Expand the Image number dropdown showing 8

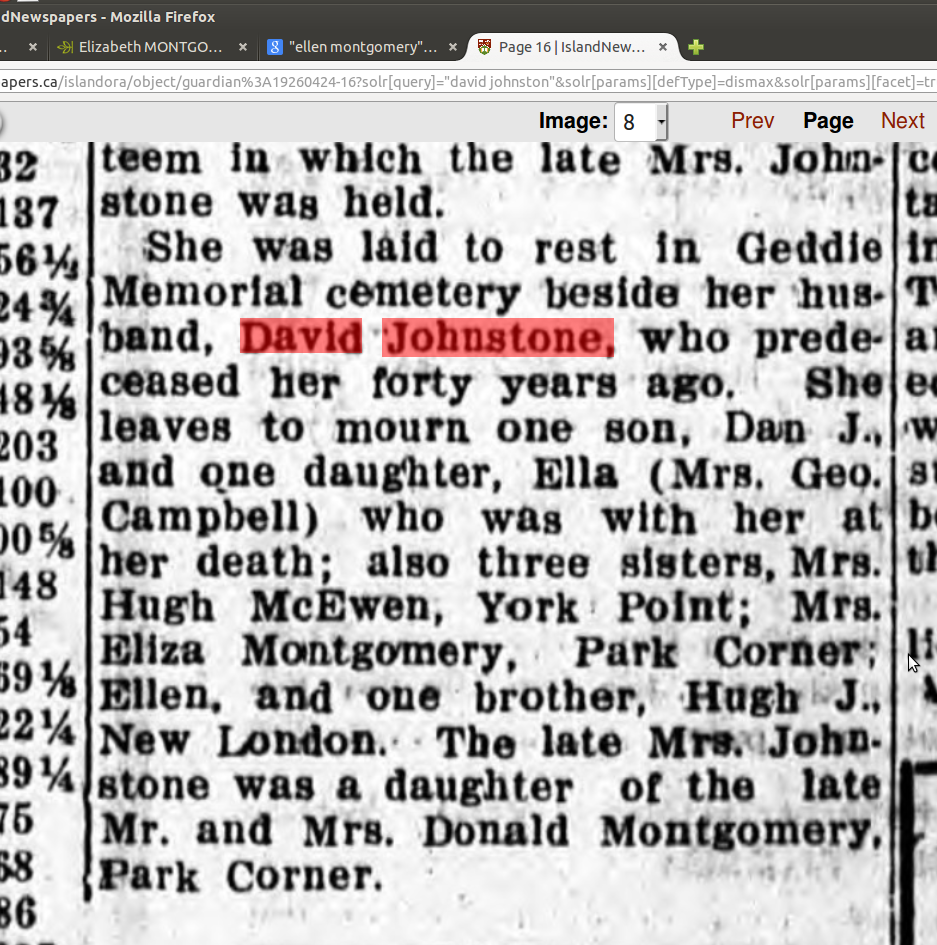pos(660,122)
